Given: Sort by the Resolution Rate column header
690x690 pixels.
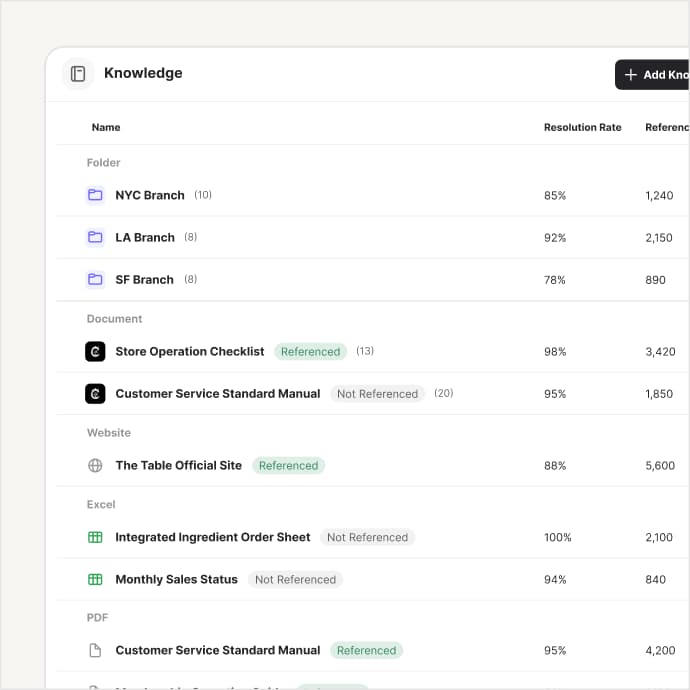Looking at the screenshot, I should pos(583,127).
